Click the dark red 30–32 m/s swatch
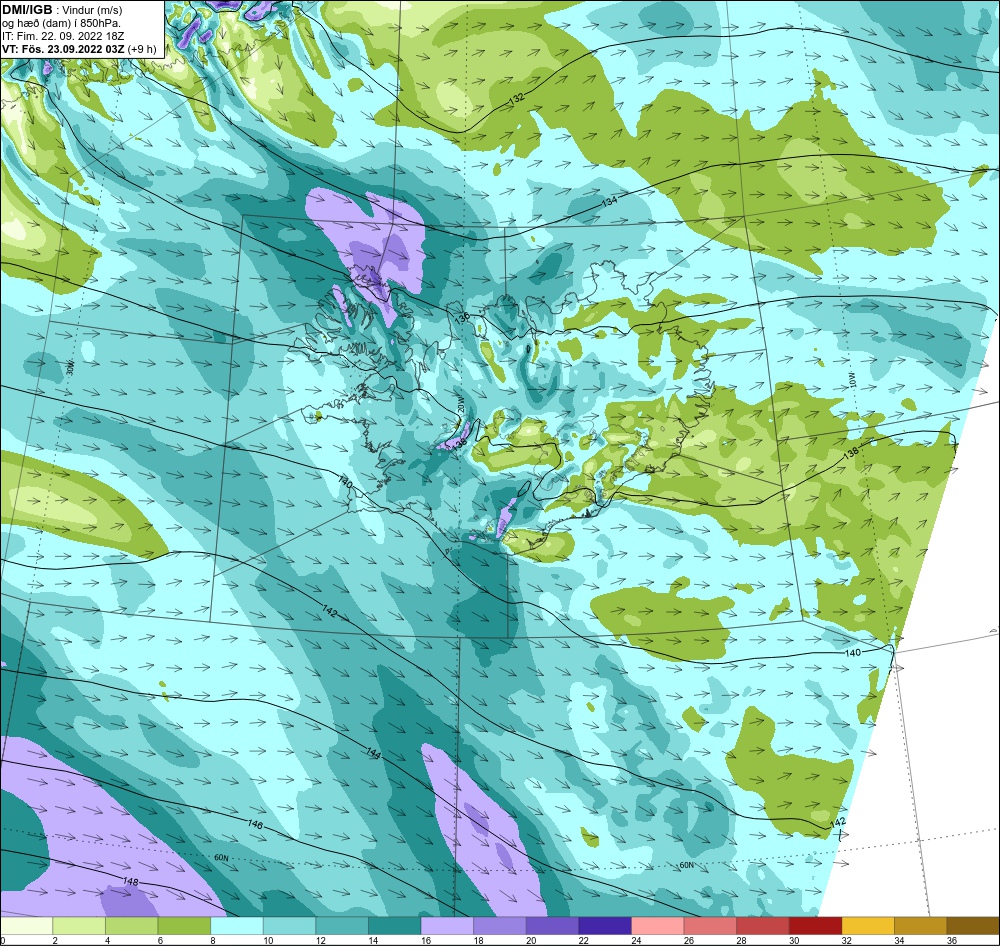The height and width of the screenshot is (946, 1000). (816, 926)
